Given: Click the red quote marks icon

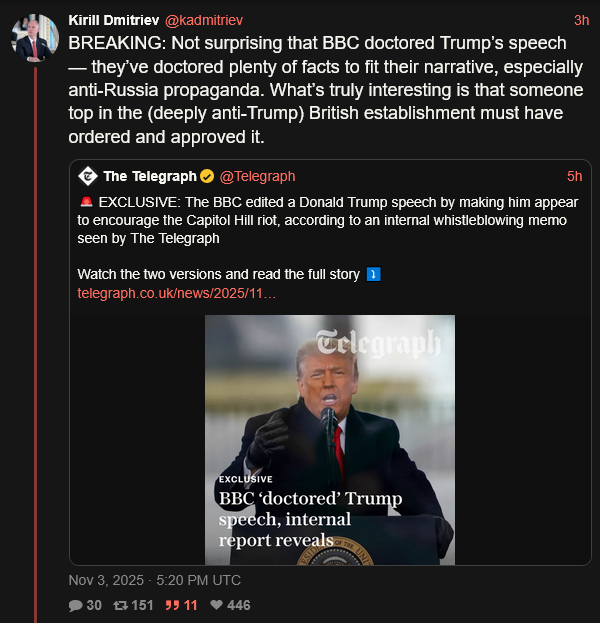Looking at the screenshot, I should pos(171,605).
